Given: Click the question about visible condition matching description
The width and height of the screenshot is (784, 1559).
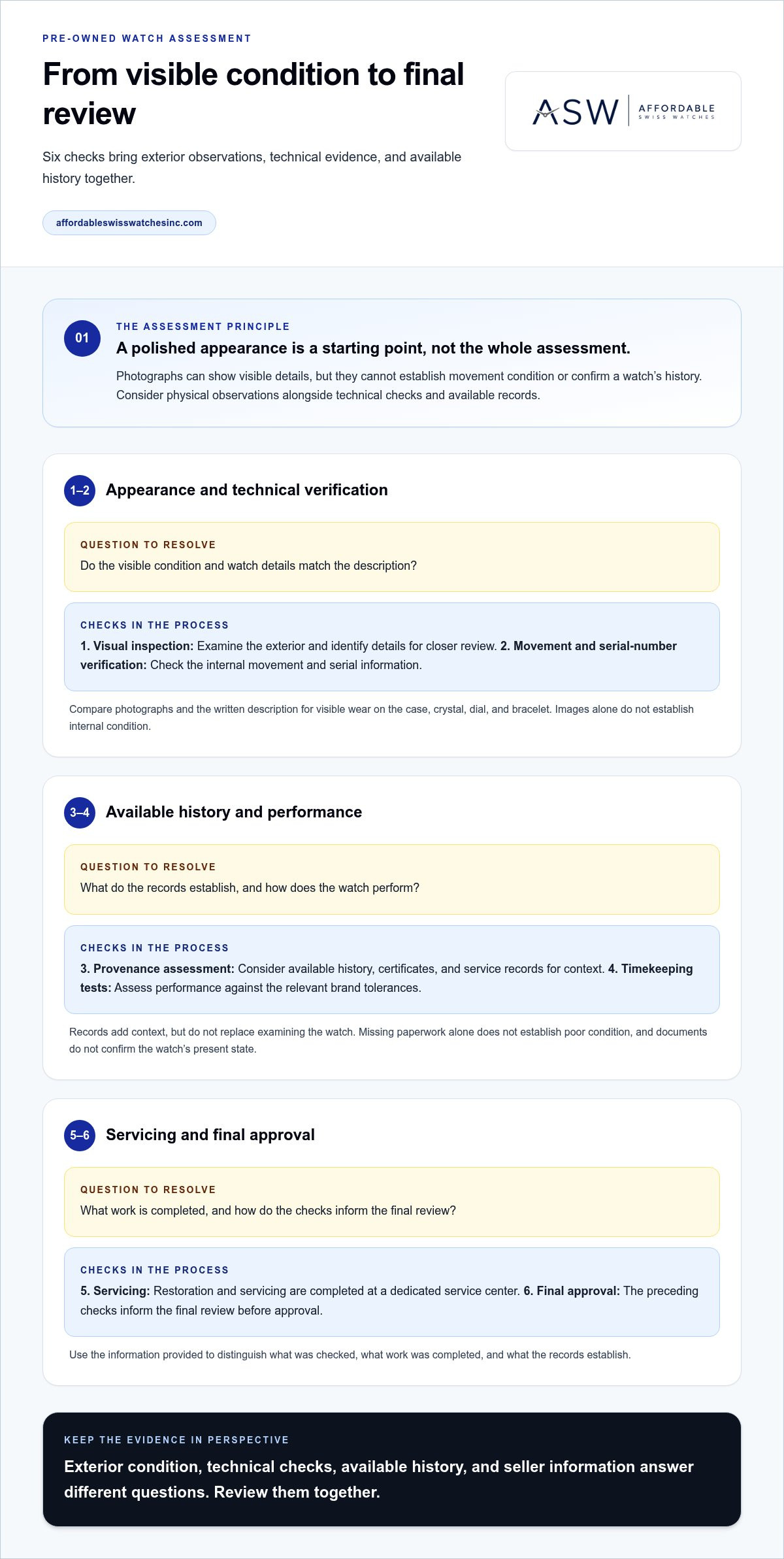Looking at the screenshot, I should 248,566.
